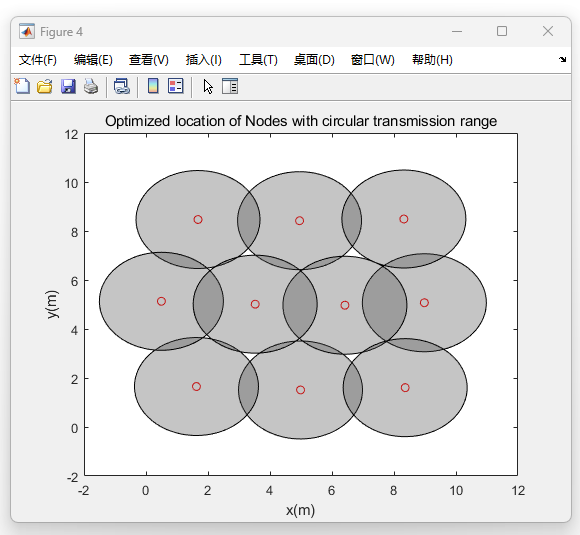Viewport: 580px width, 535px height.
Task: Open the 编辑(E) menu
Action: (93, 60)
